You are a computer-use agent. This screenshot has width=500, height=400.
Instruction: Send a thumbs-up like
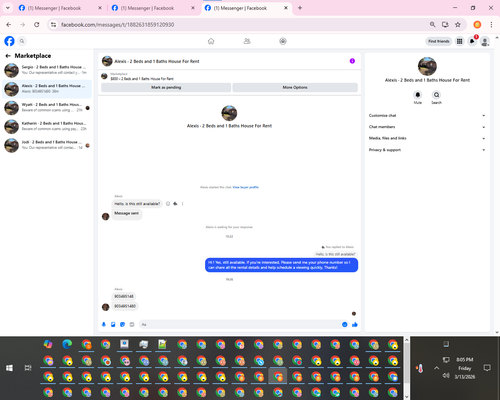[x=355, y=324]
